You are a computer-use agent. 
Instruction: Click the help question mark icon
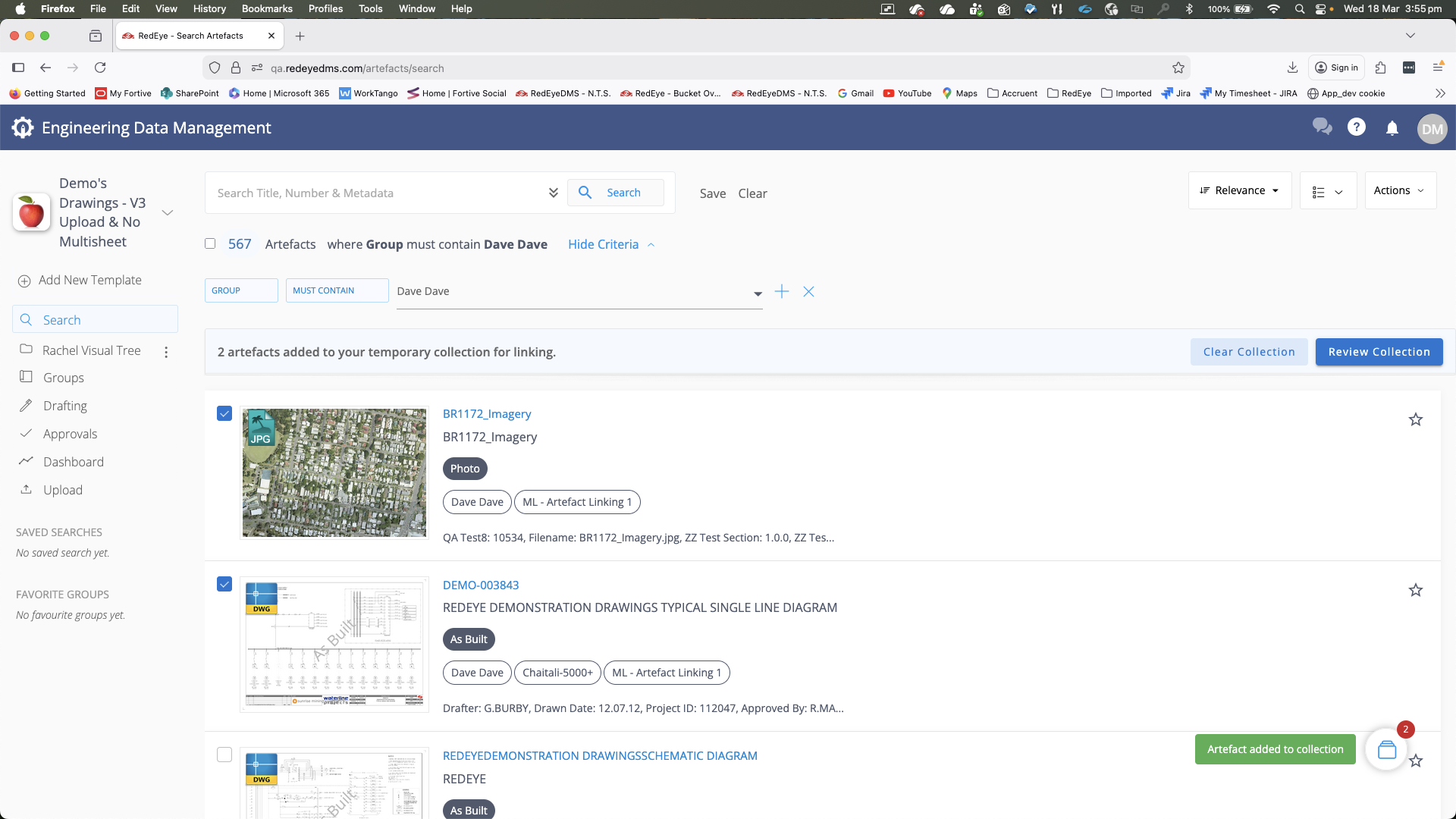click(x=1356, y=127)
